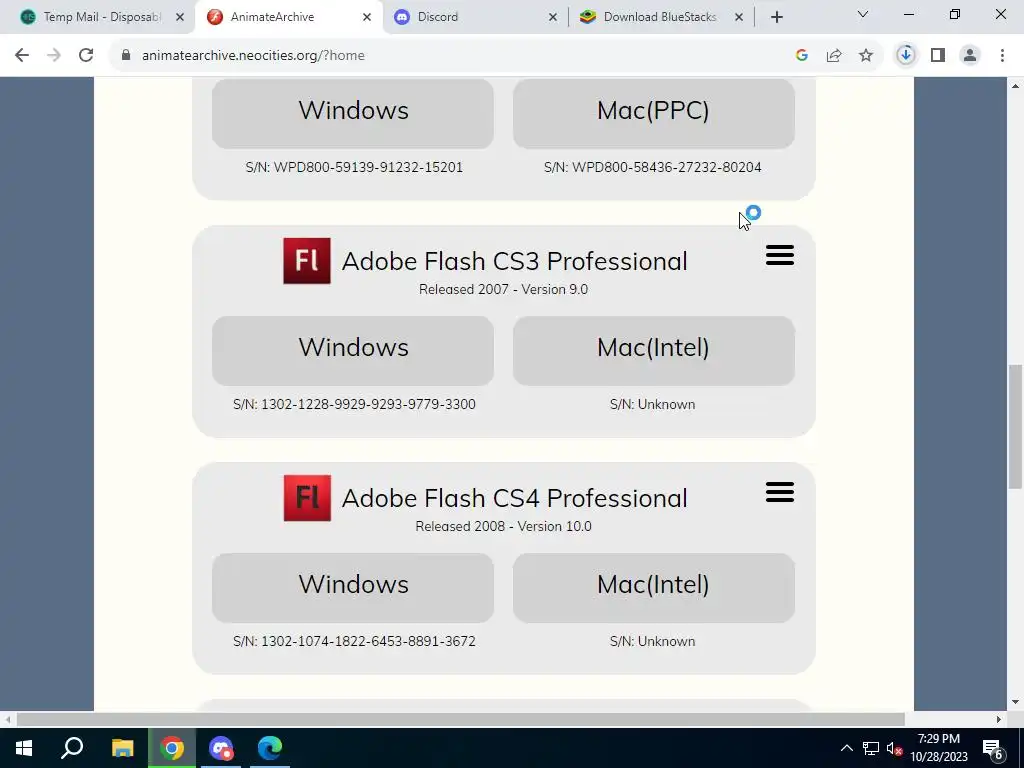Download Flash CS4 for Mac(Intel)

click(654, 587)
